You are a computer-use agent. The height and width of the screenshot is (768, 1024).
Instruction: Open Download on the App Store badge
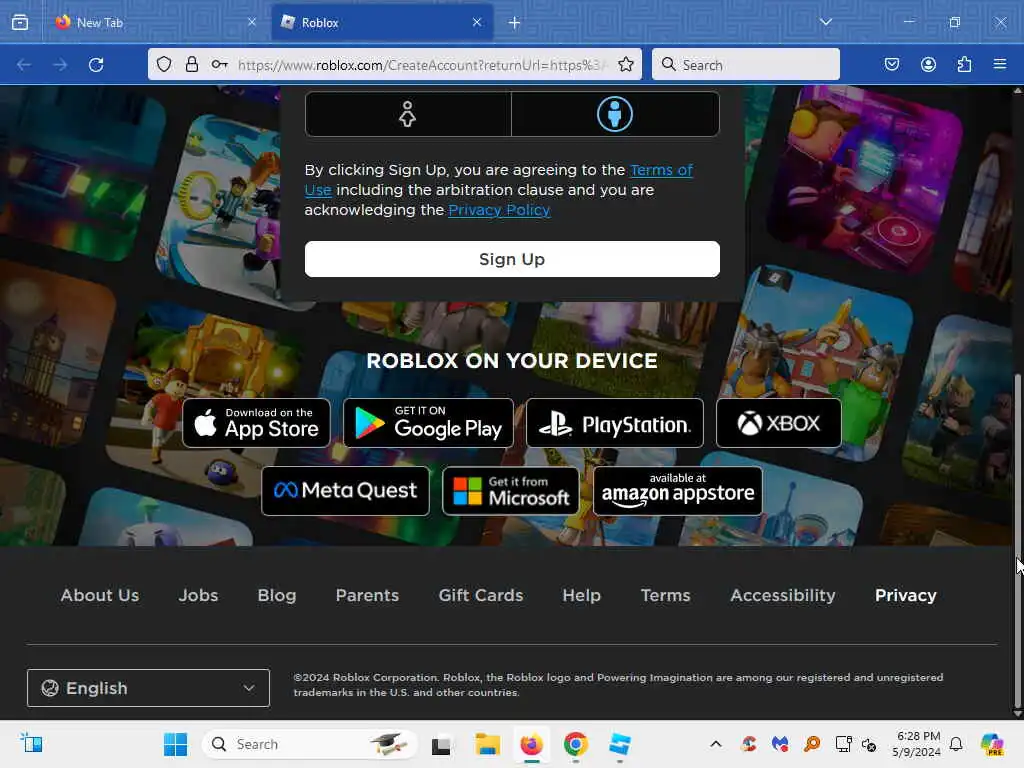[257, 423]
